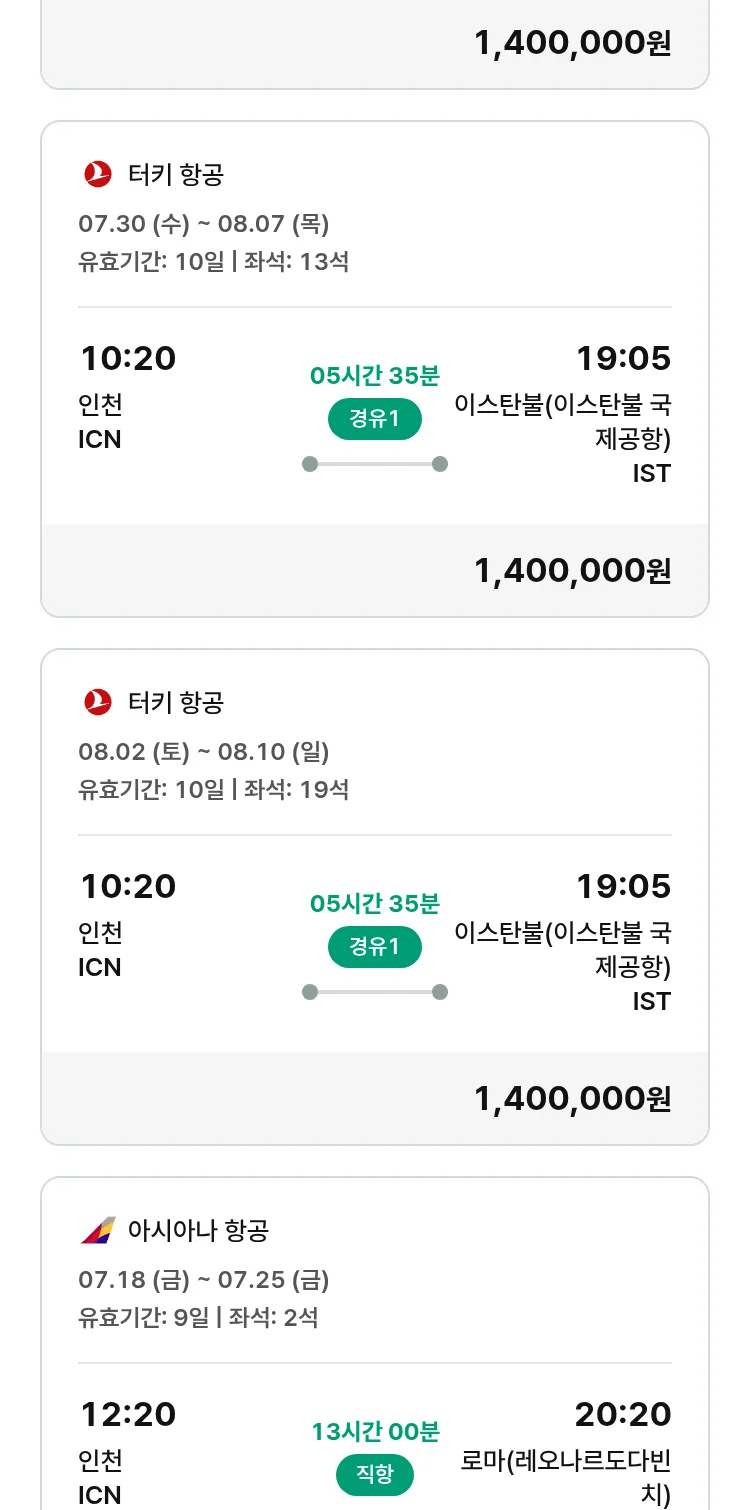Click 유효기간: 10일 | 좌석: 13석 info
The width and height of the screenshot is (750, 1510).
click(214, 262)
